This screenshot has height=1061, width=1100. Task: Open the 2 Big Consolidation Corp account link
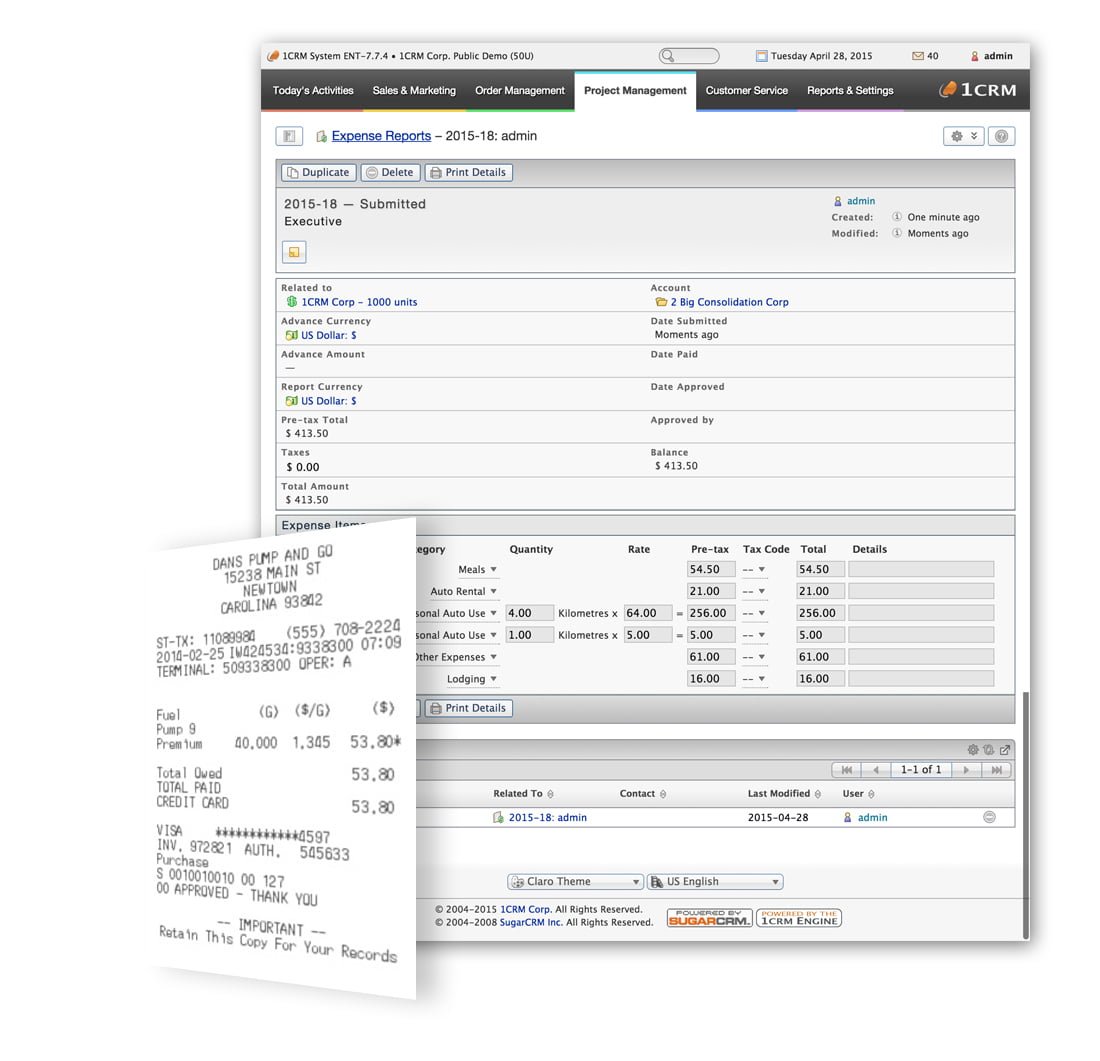click(729, 302)
